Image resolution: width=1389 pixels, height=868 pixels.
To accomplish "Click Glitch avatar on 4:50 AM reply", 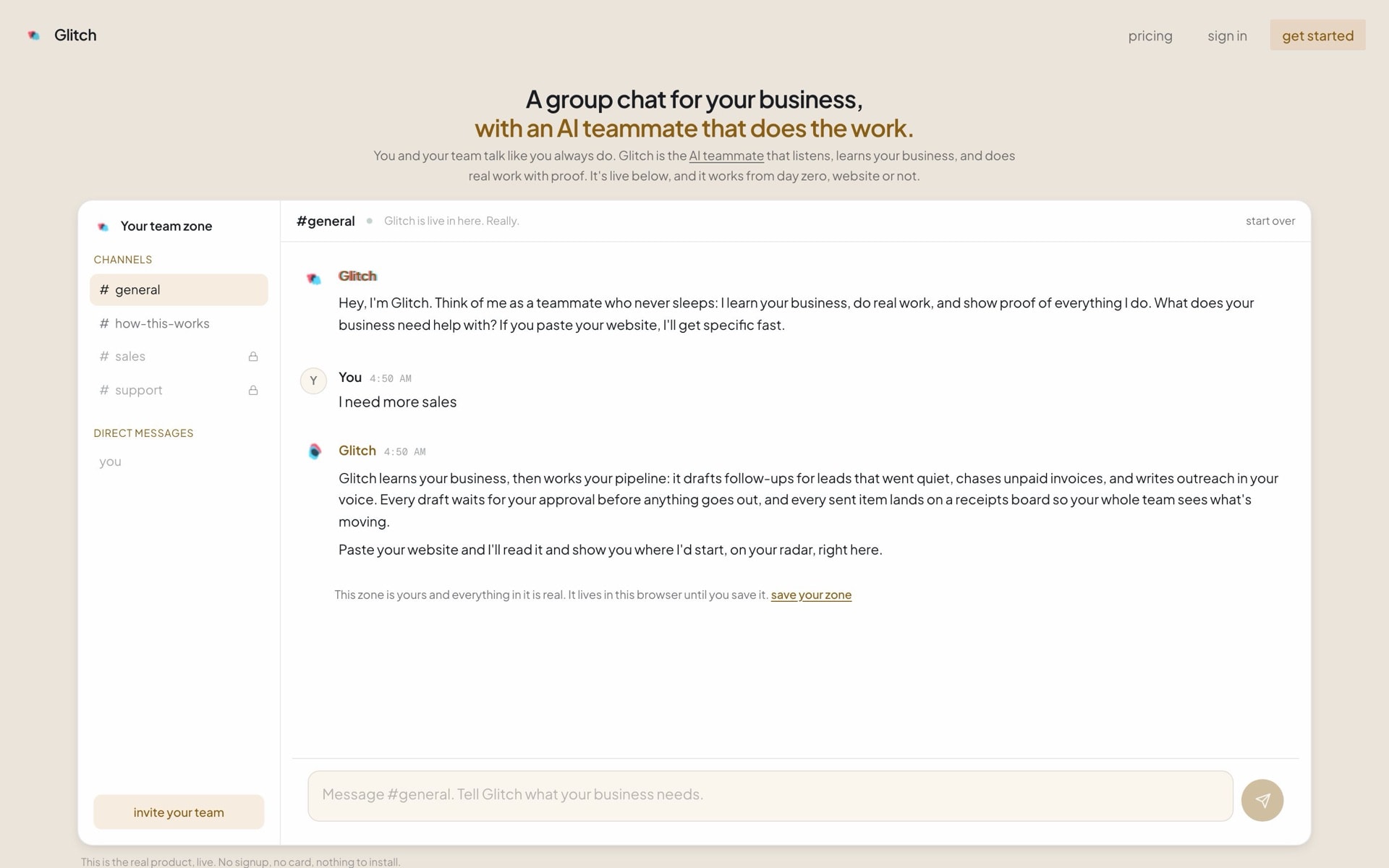I will (314, 451).
